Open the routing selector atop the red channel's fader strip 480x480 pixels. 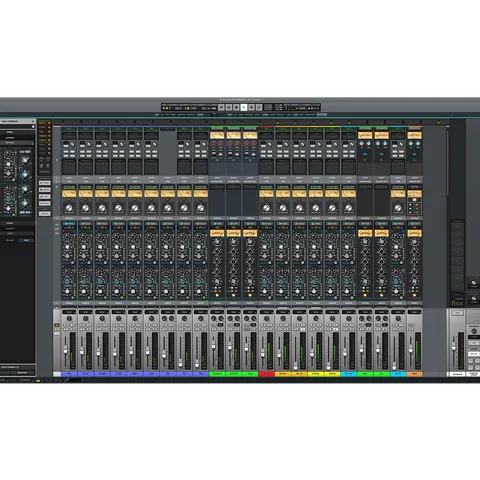267,312
